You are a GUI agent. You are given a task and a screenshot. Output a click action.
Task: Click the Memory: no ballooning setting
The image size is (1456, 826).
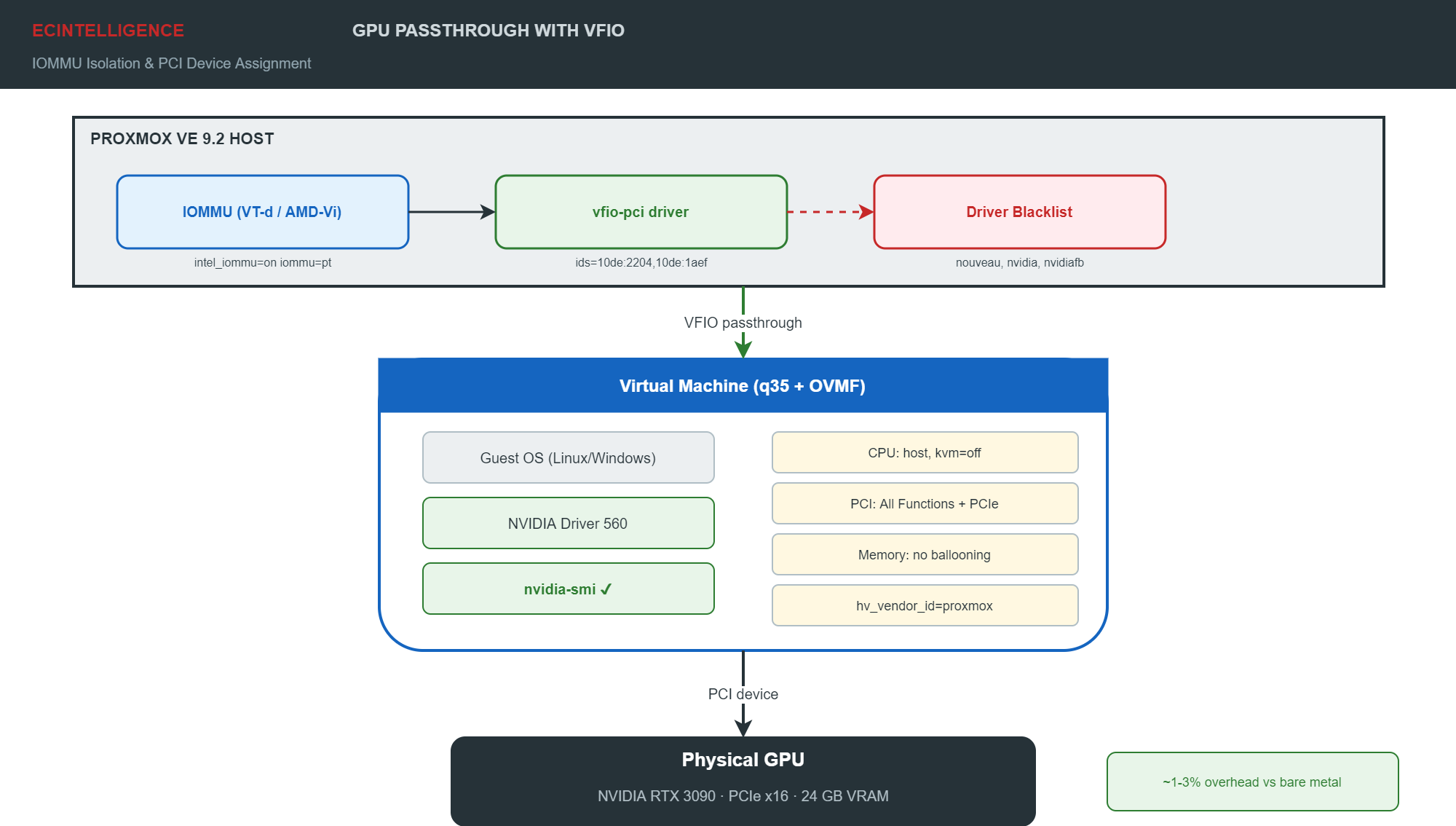pyautogui.click(x=925, y=554)
